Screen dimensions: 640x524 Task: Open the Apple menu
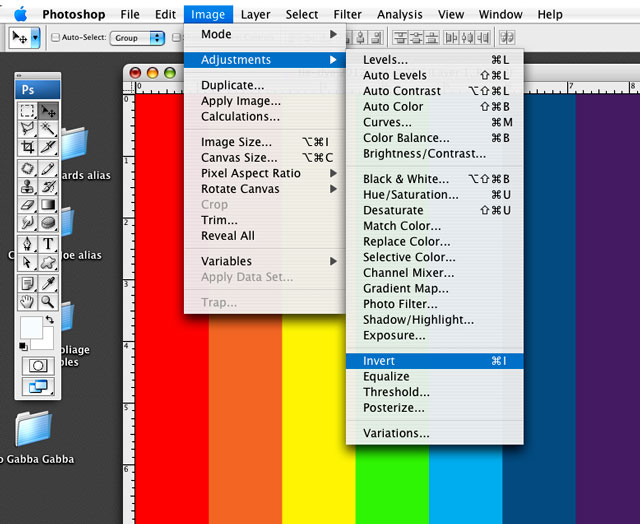point(21,14)
